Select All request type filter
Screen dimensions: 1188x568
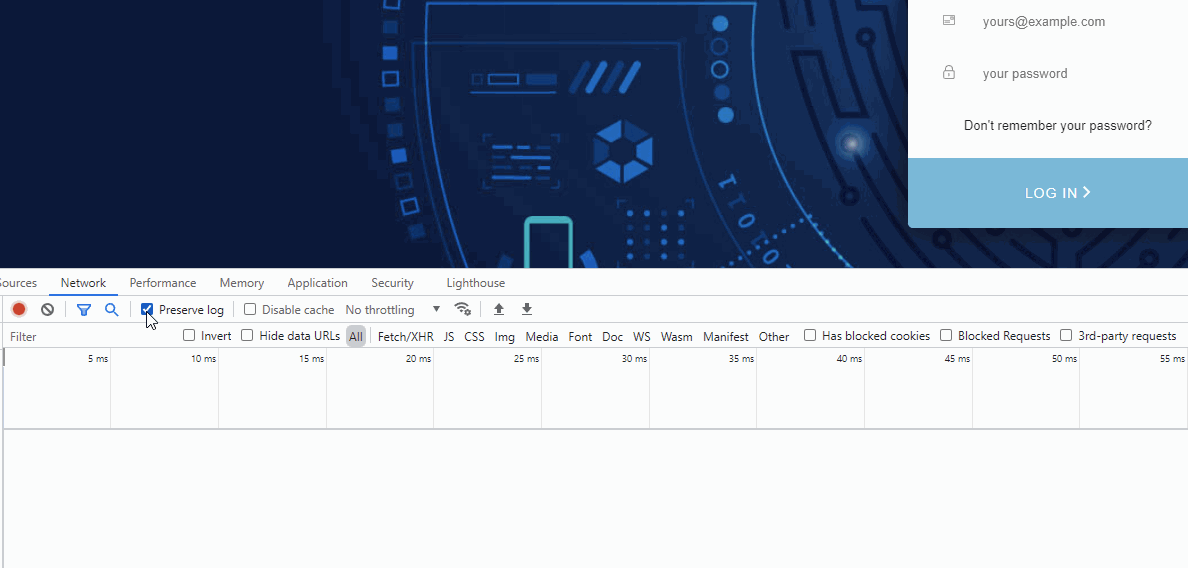point(356,336)
